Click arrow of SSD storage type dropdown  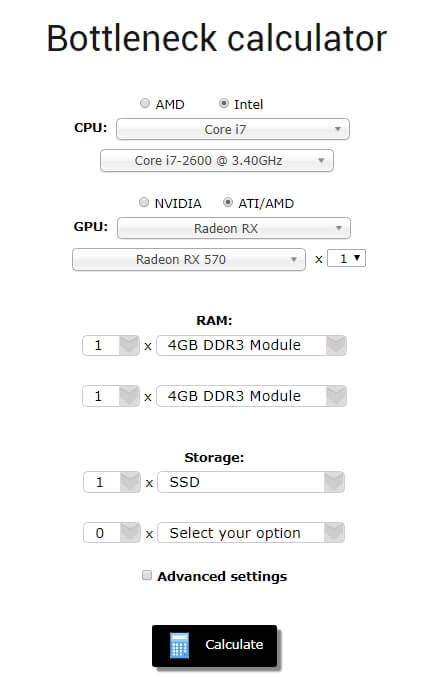[334, 482]
